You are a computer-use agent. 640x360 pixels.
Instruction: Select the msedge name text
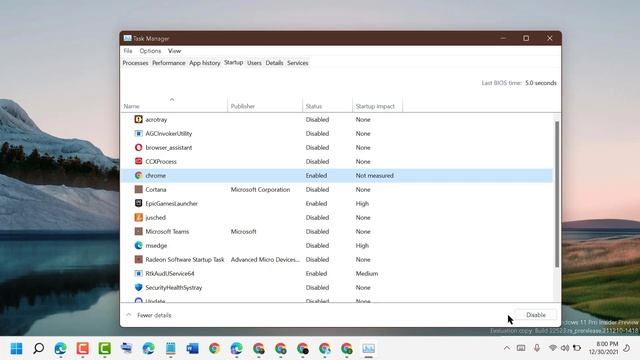coord(156,245)
